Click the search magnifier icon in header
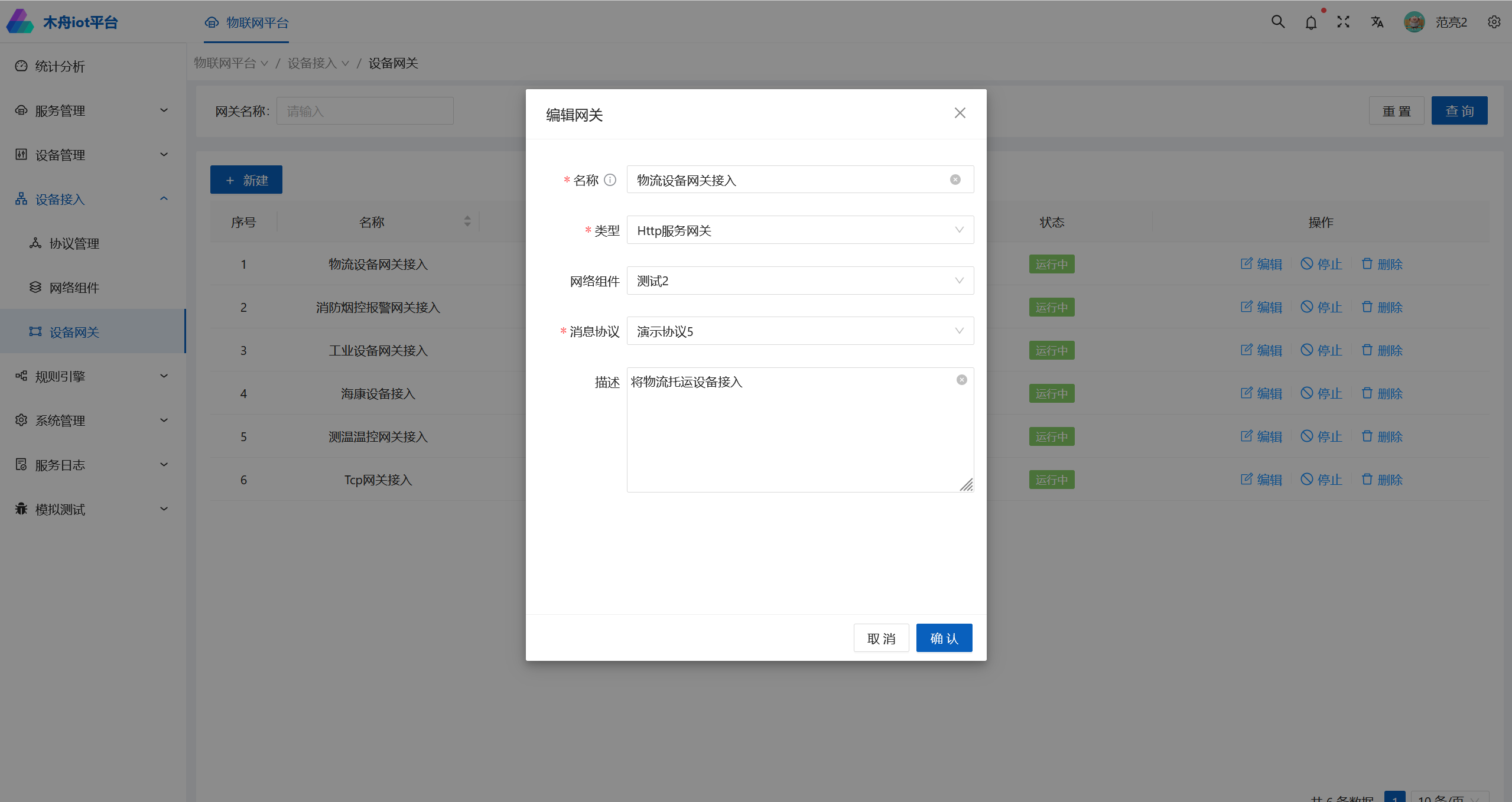The height and width of the screenshot is (802, 1512). (1277, 22)
